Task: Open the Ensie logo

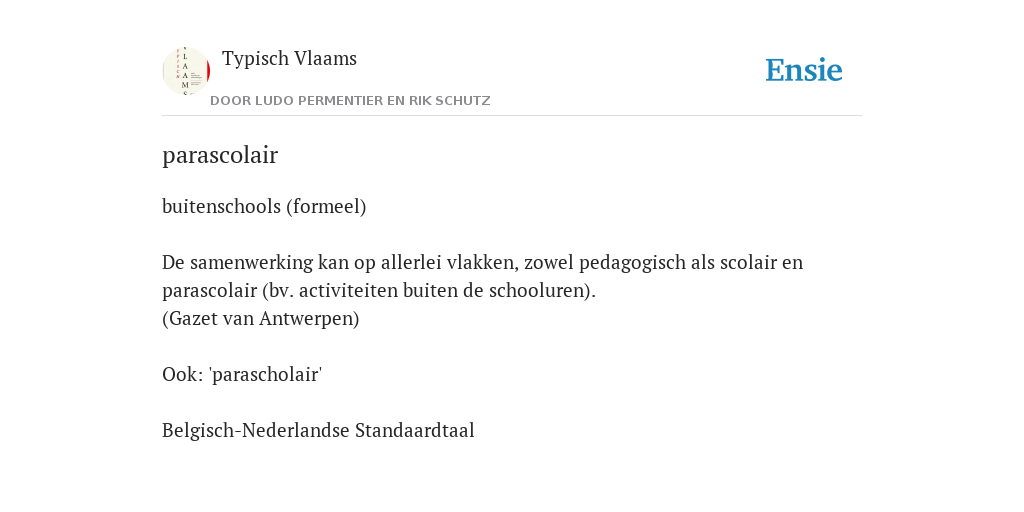Action: click(x=804, y=70)
